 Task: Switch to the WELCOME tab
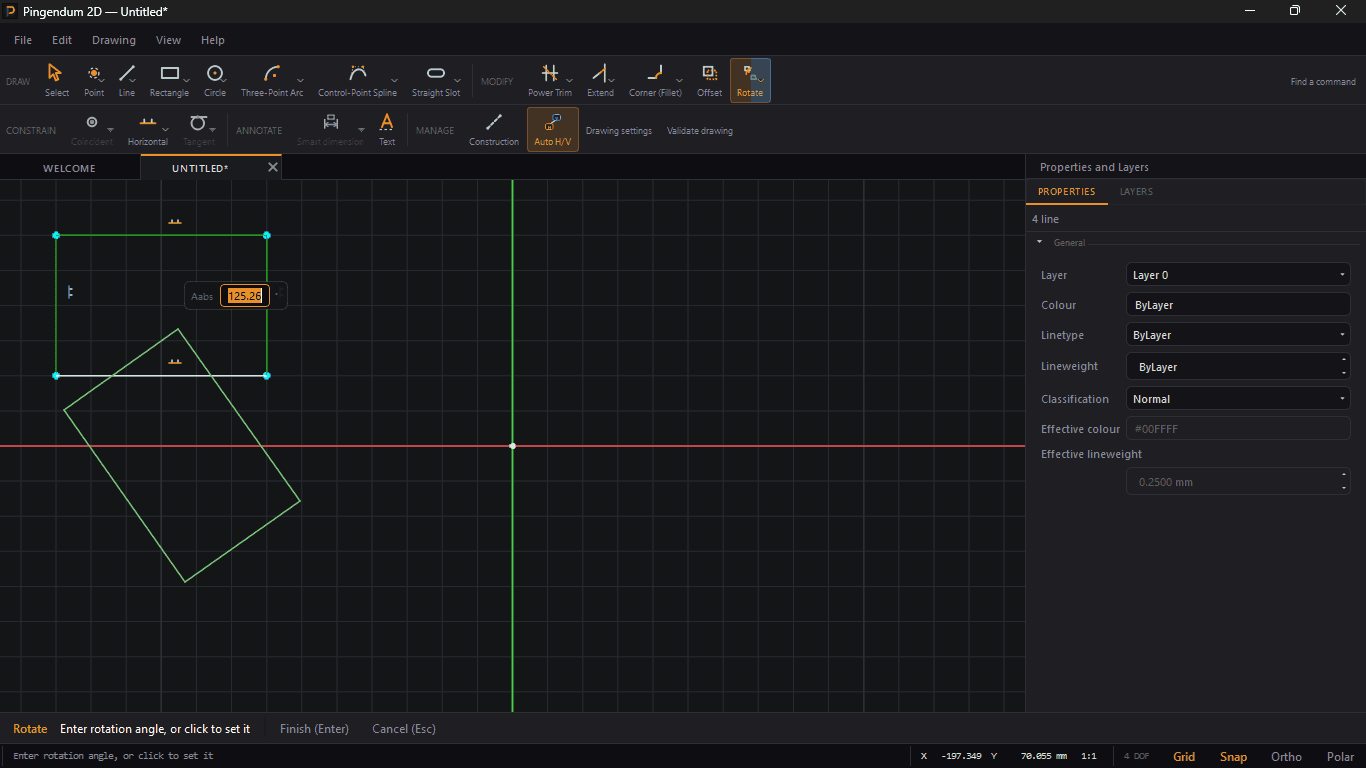pos(69,168)
